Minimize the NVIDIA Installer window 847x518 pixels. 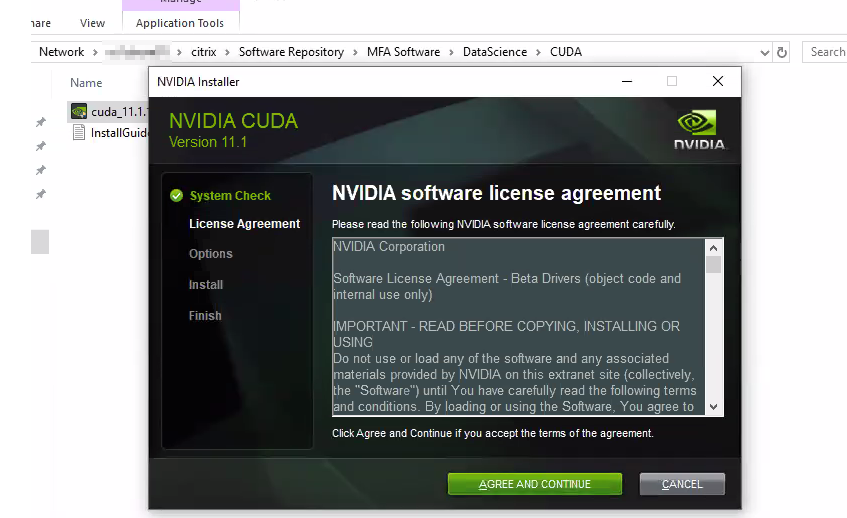click(627, 82)
